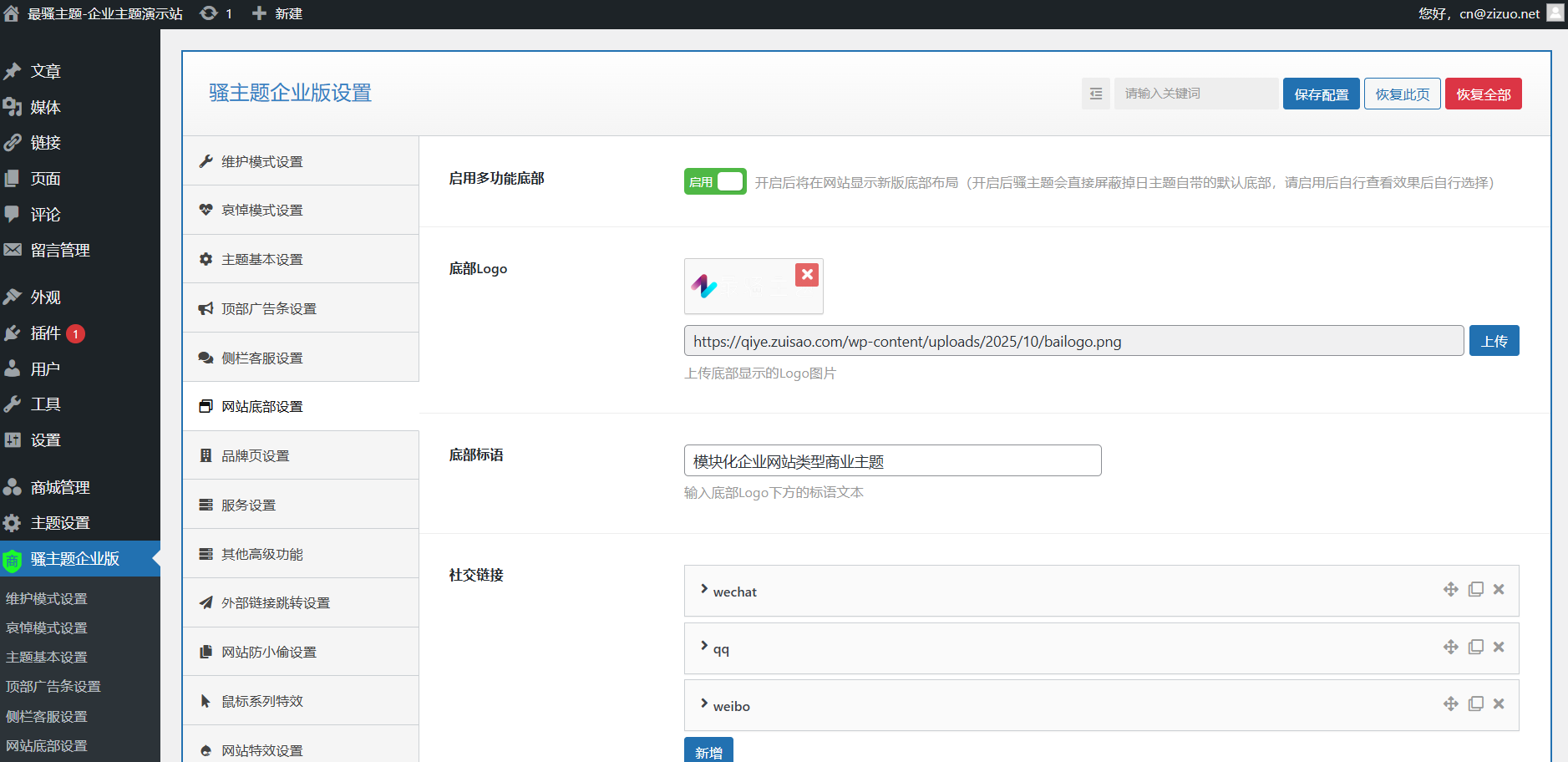Click the move handle on wechat row

click(1450, 590)
